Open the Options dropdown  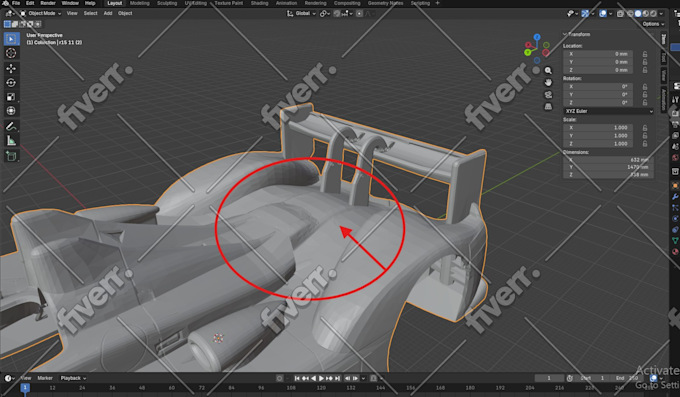[653, 24]
